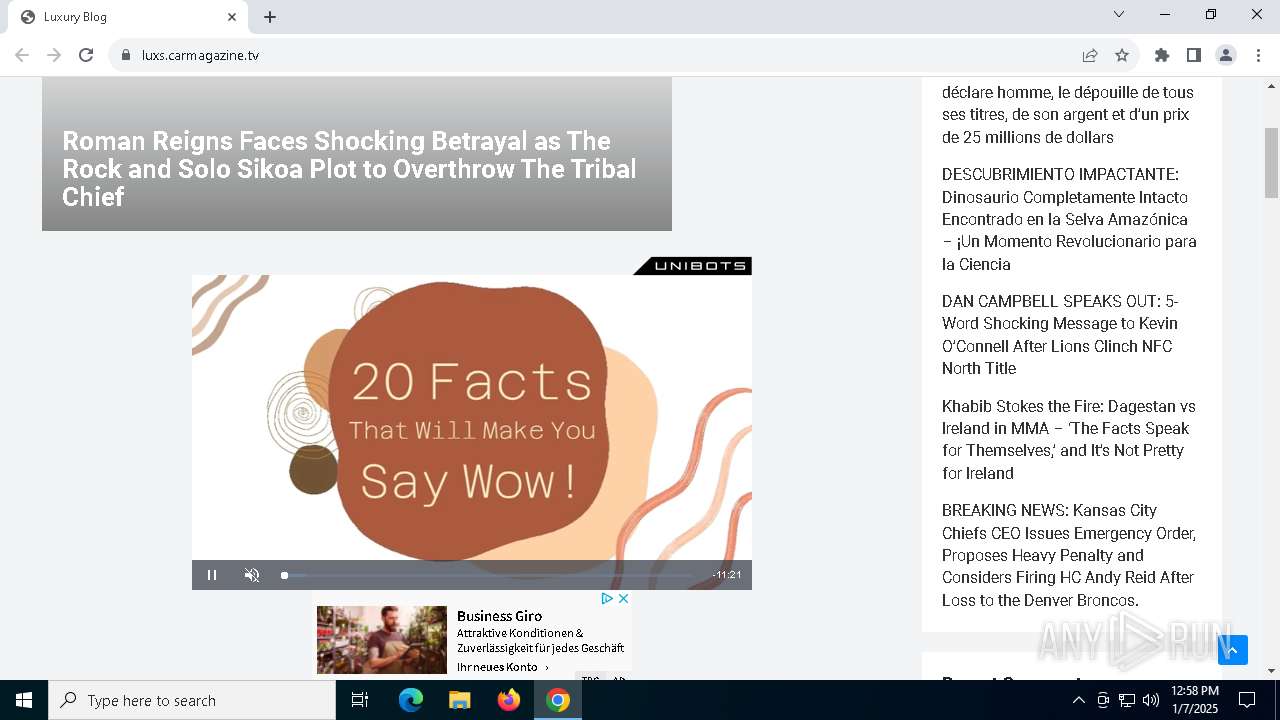Open 'Ihr neues Konto' ad link
The height and width of the screenshot is (720, 1280).
(x=503, y=667)
